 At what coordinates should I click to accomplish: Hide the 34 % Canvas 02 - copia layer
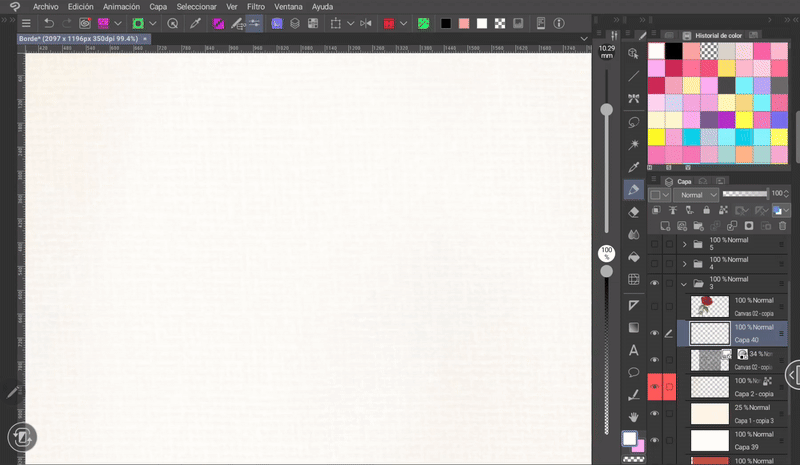[x=654, y=360]
